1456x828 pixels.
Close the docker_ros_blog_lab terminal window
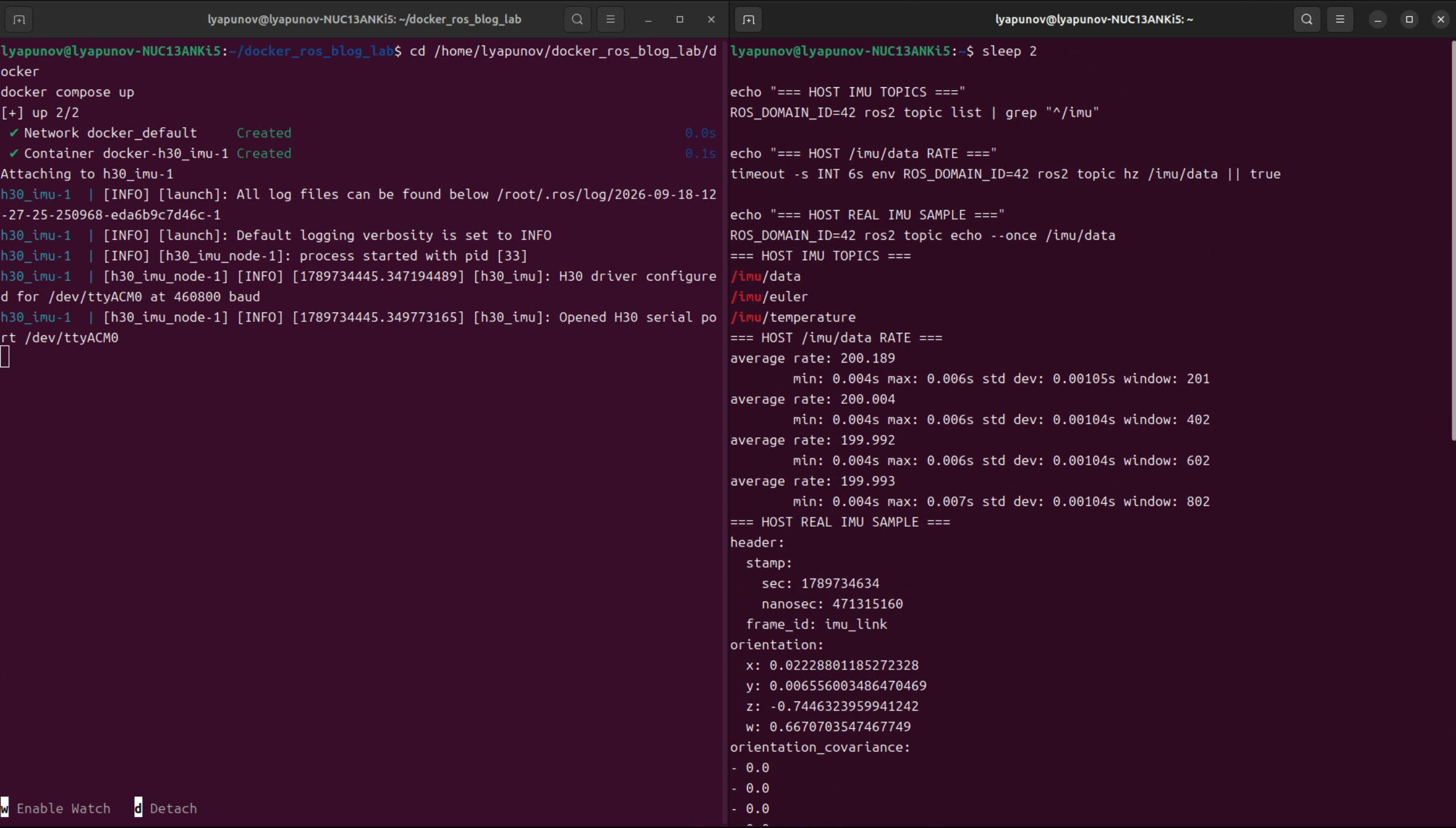(711, 19)
